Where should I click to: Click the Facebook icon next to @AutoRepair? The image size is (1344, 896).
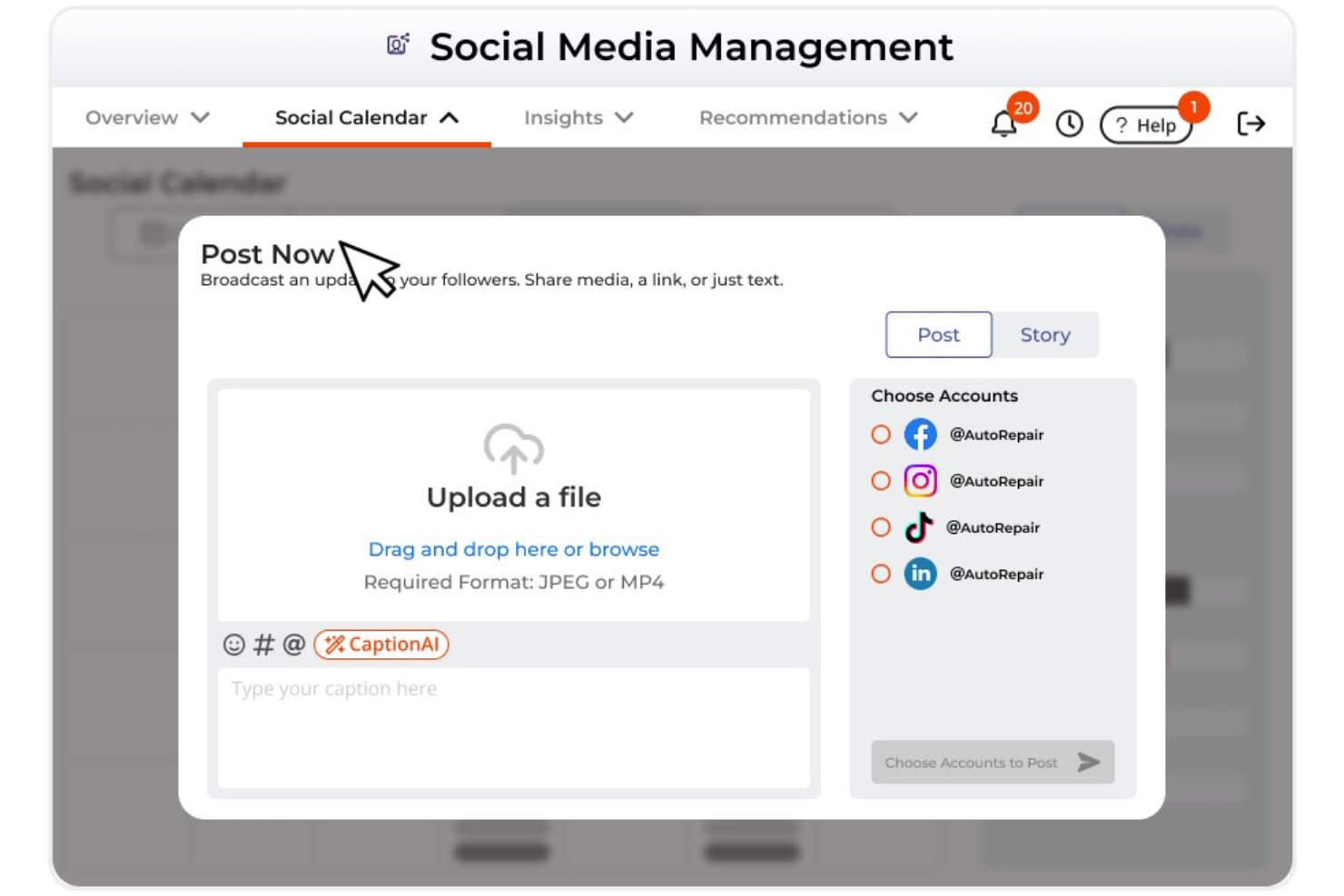tap(920, 434)
